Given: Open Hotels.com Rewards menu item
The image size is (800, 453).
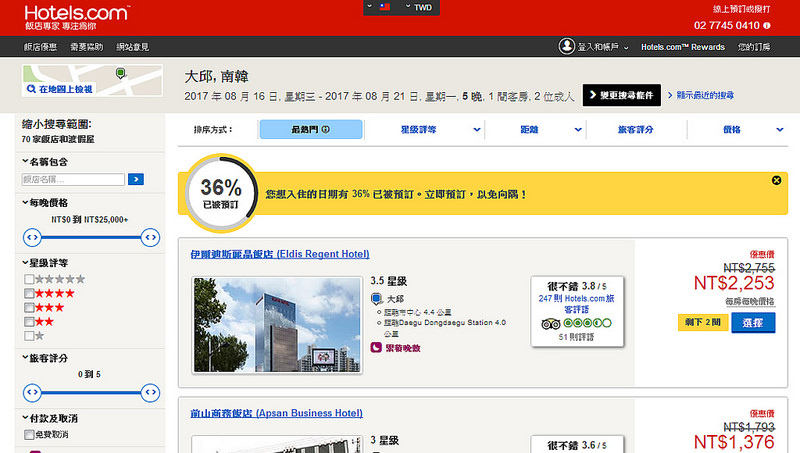Looking at the screenshot, I should [683, 47].
